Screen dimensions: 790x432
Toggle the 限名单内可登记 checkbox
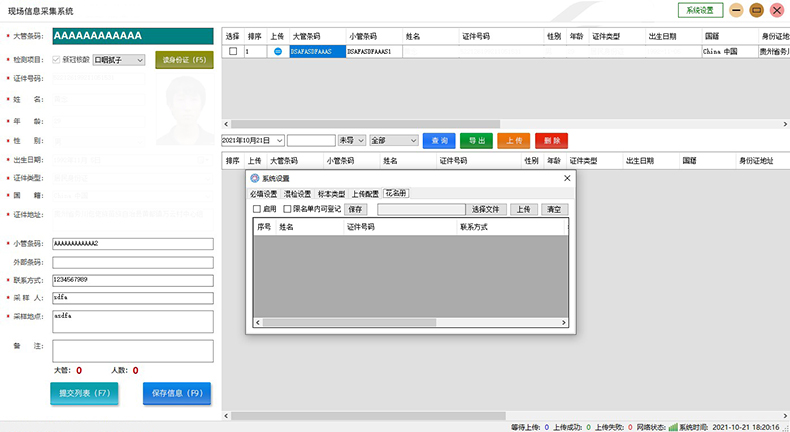[x=288, y=209]
